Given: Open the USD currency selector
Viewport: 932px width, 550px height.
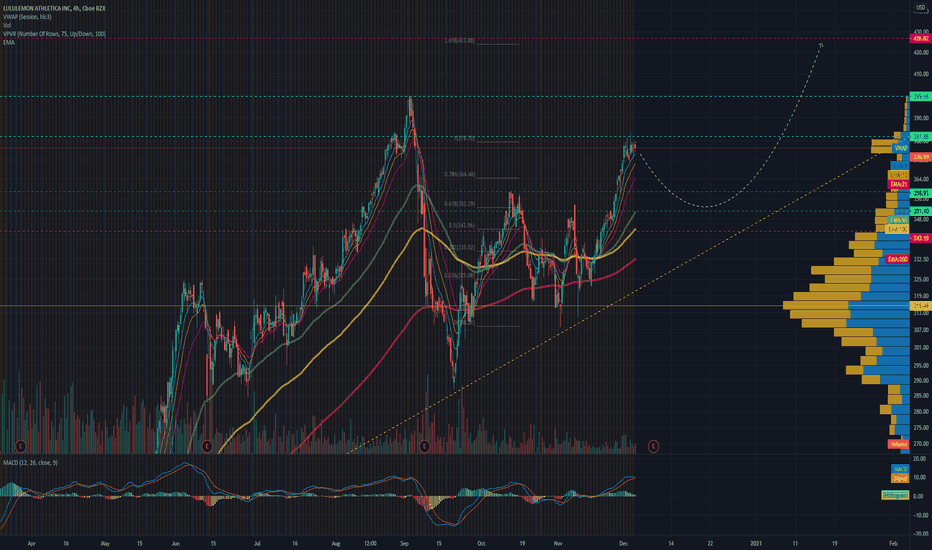Looking at the screenshot, I should coord(920,8).
